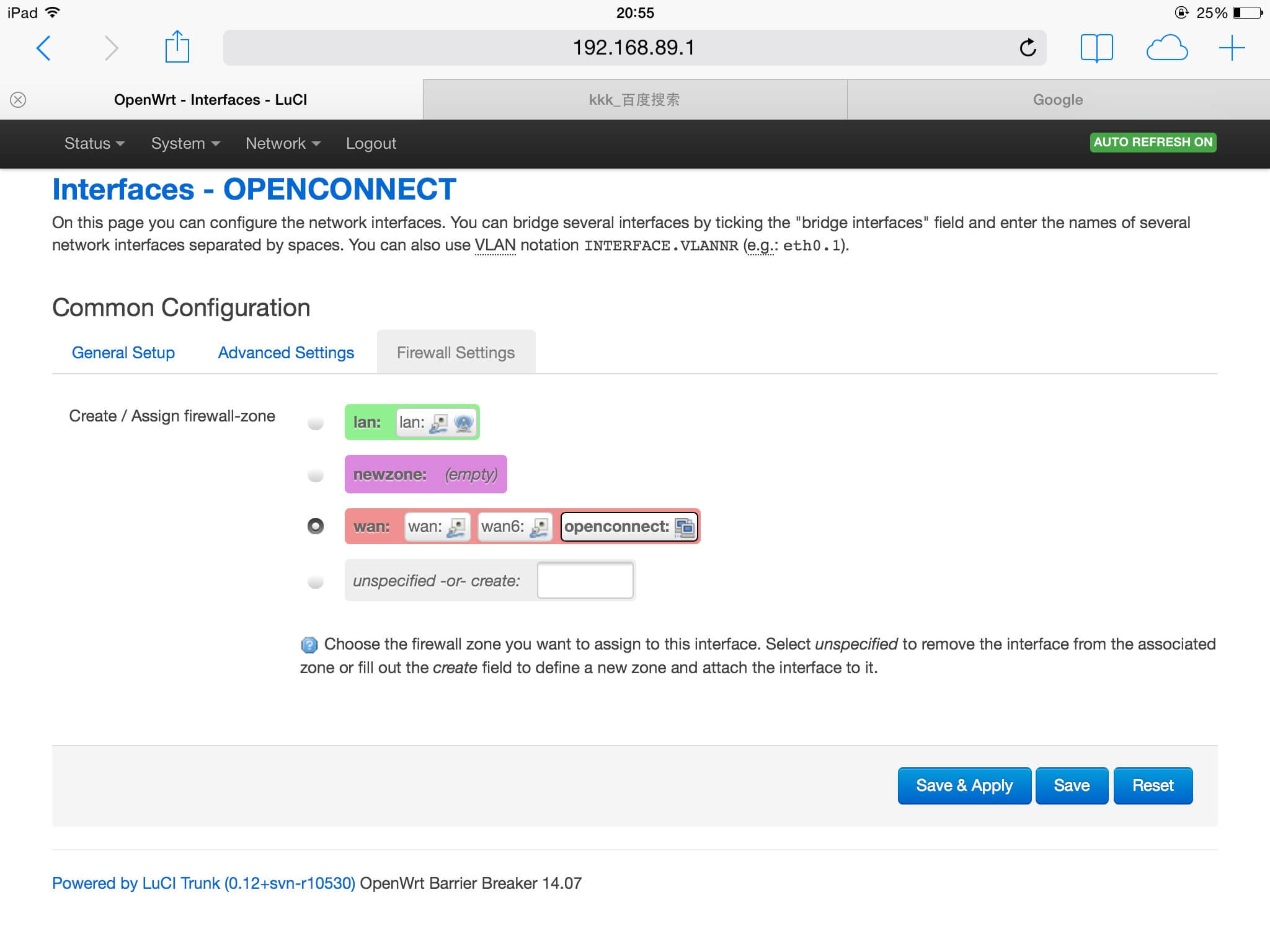Expand the Network dropdown menu
Viewport: 1270px width, 952px height.
(x=283, y=143)
